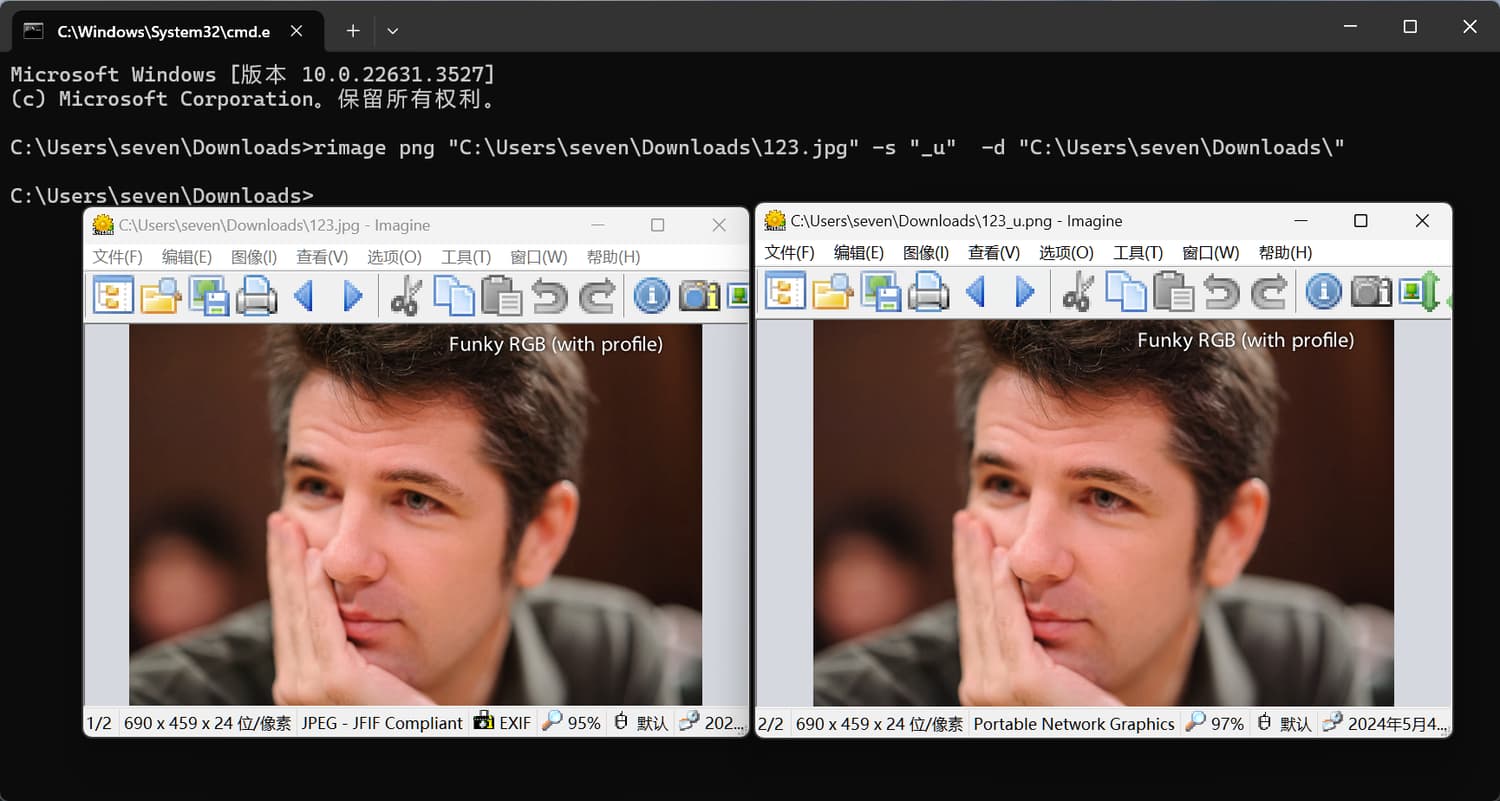Click the Copy icon in 123_u.png window
This screenshot has width=1500, height=801.
pos(1126,292)
